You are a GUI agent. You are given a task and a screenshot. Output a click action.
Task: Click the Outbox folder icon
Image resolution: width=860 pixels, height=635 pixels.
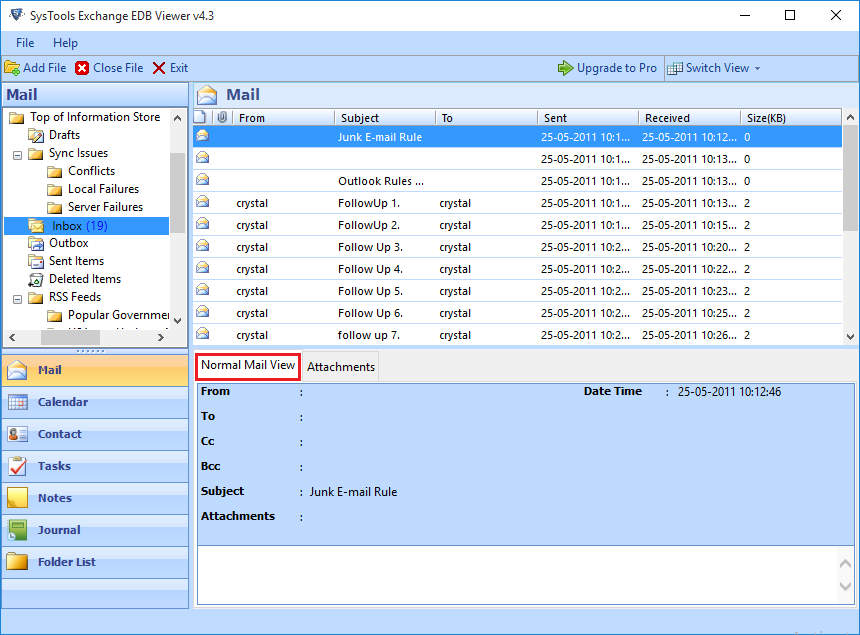pyautogui.click(x=36, y=243)
